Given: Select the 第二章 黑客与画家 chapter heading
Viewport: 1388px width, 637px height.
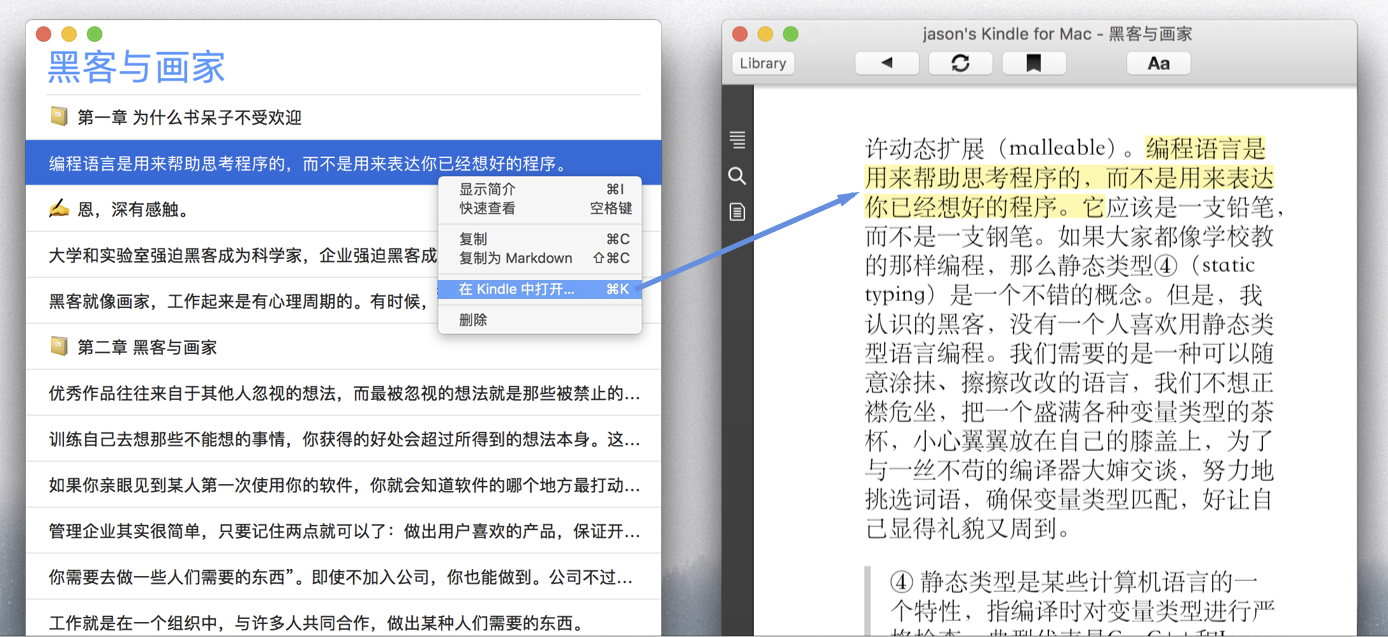Looking at the screenshot, I should 147,347.
